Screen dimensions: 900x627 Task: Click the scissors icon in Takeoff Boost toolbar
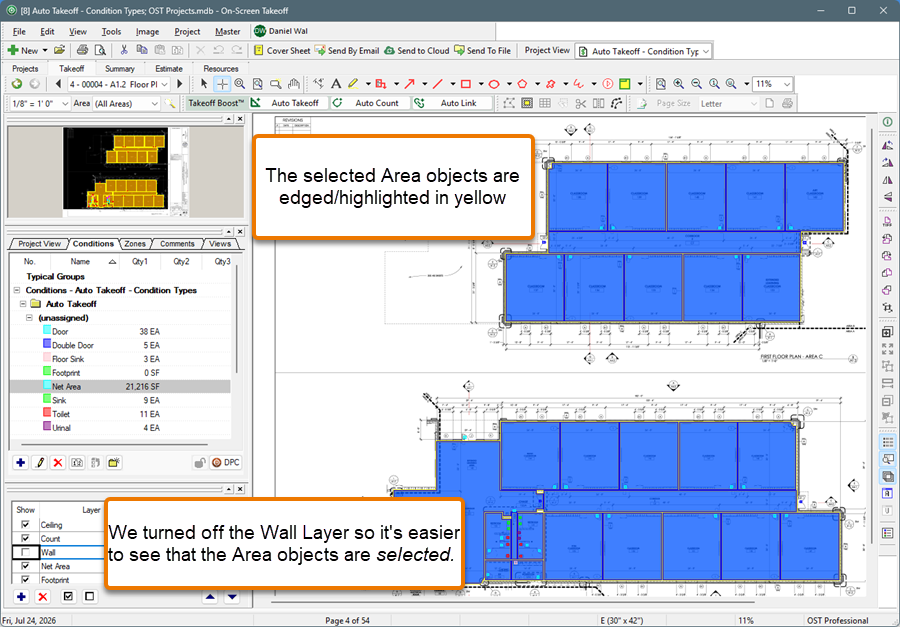click(x=580, y=103)
